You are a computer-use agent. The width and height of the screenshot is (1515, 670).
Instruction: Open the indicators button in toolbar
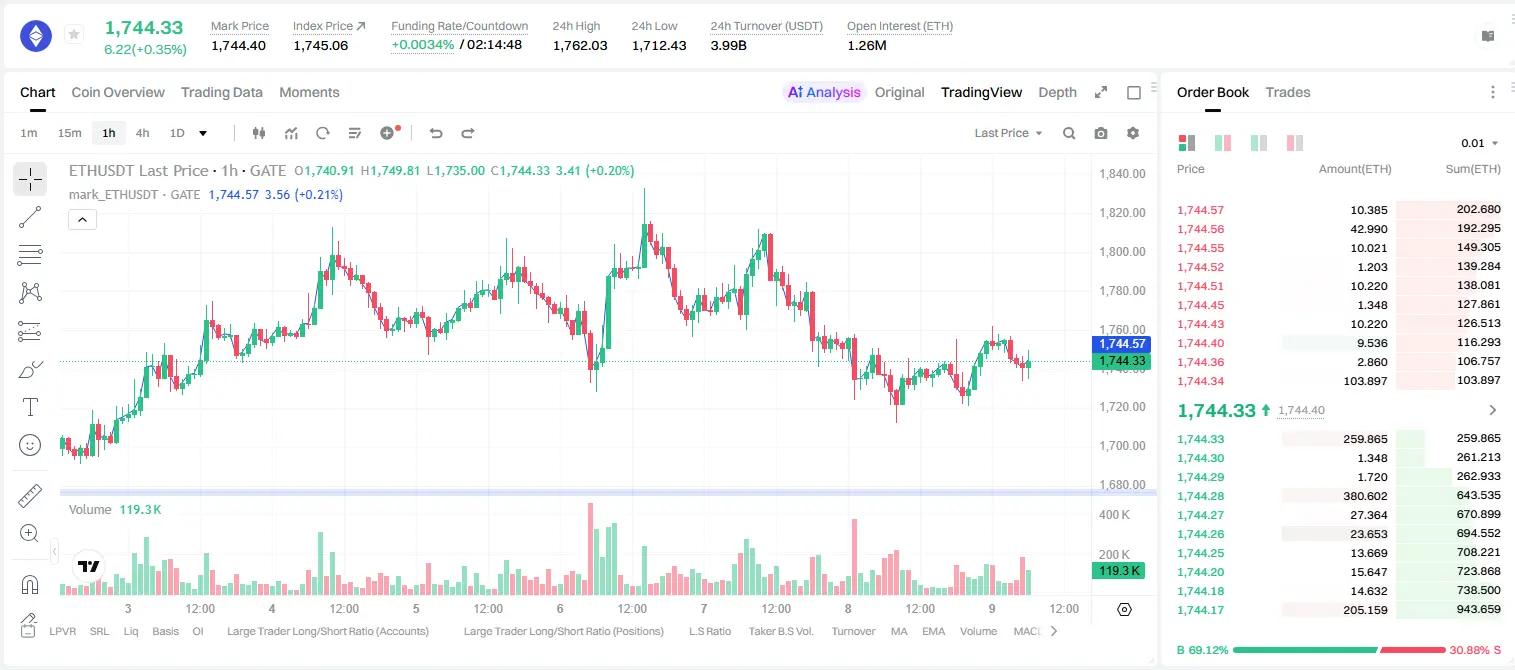[291, 133]
